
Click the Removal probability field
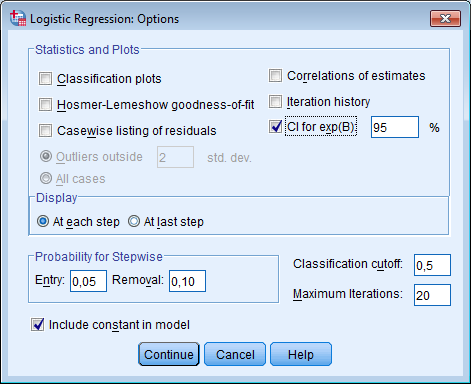[187, 281]
